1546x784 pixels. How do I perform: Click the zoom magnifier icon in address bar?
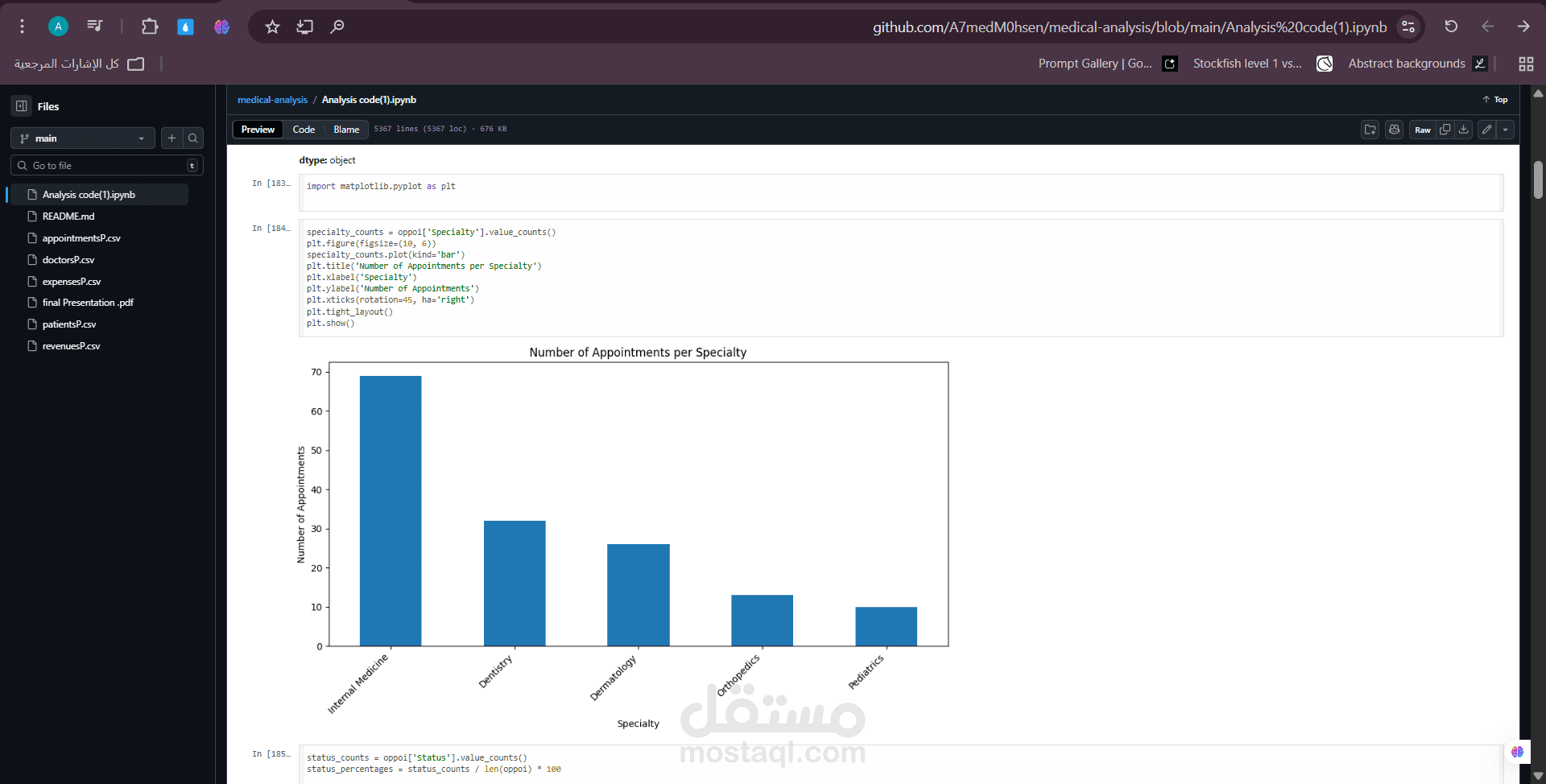coord(337,27)
